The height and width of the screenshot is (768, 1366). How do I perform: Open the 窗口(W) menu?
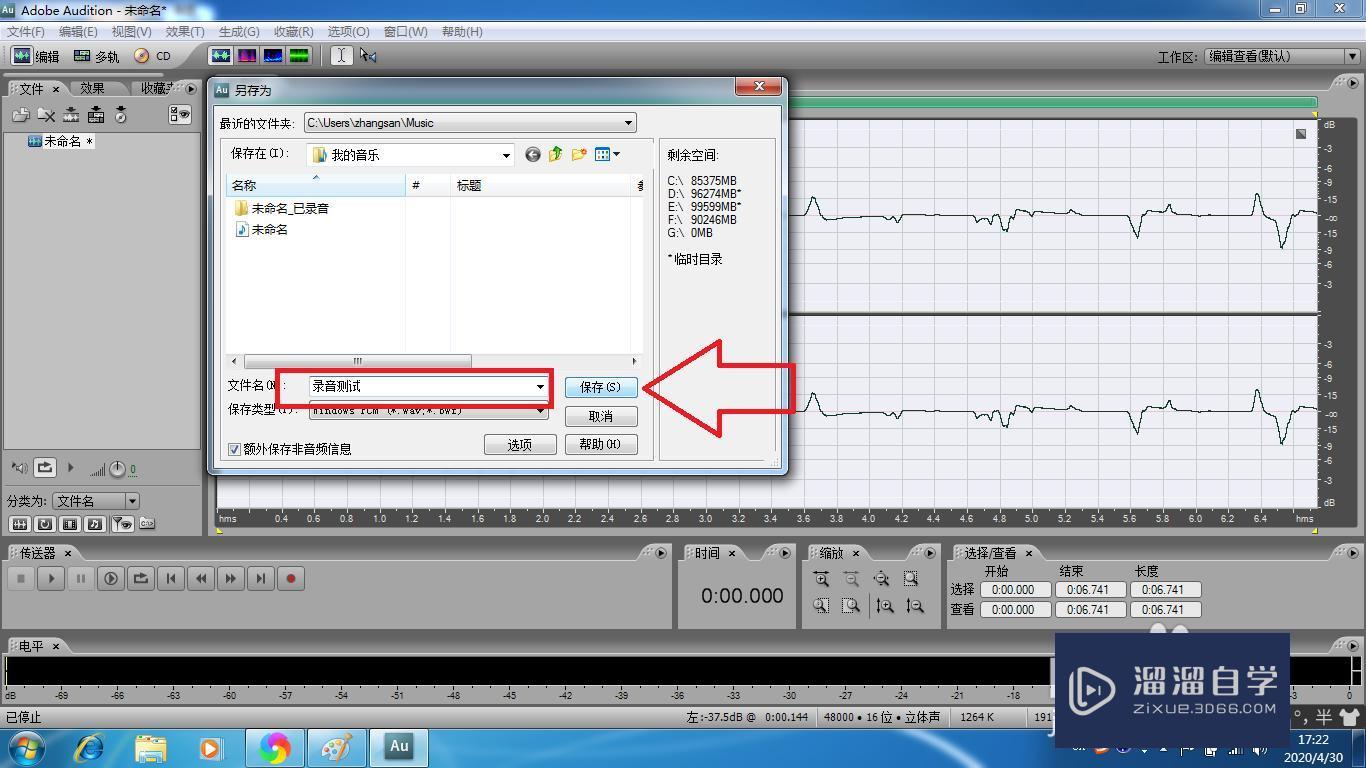tap(406, 32)
